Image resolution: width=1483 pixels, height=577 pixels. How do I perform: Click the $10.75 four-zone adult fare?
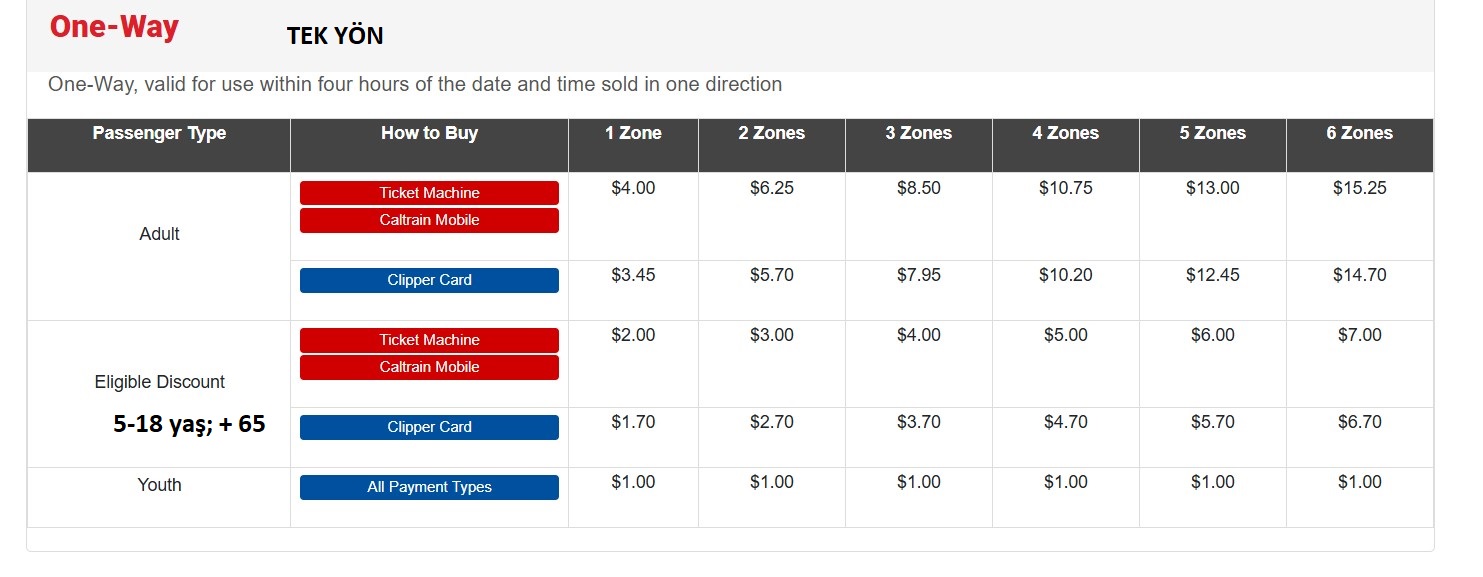coord(1065,188)
